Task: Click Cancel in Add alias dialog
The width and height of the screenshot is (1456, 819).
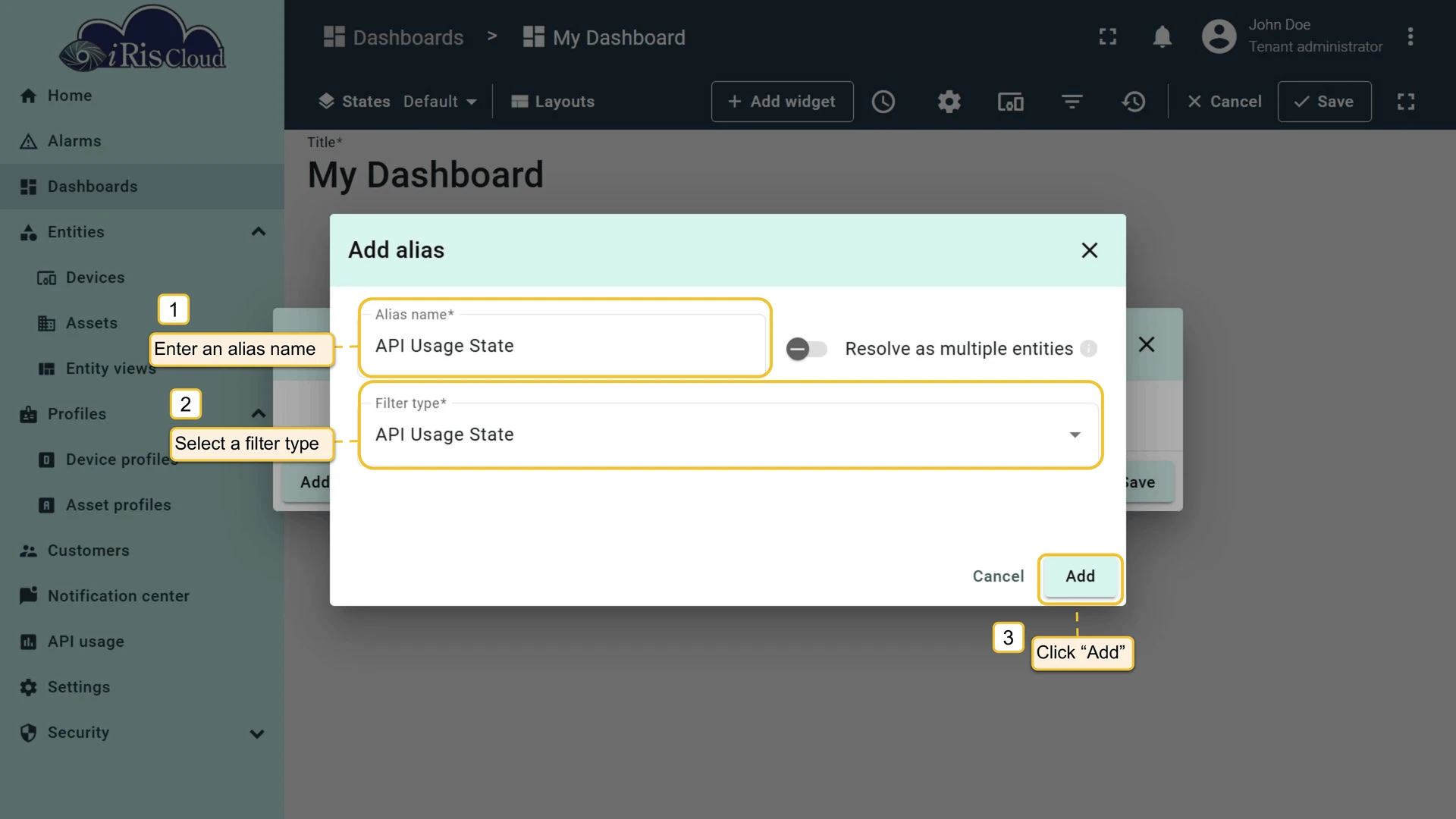Action: click(998, 576)
